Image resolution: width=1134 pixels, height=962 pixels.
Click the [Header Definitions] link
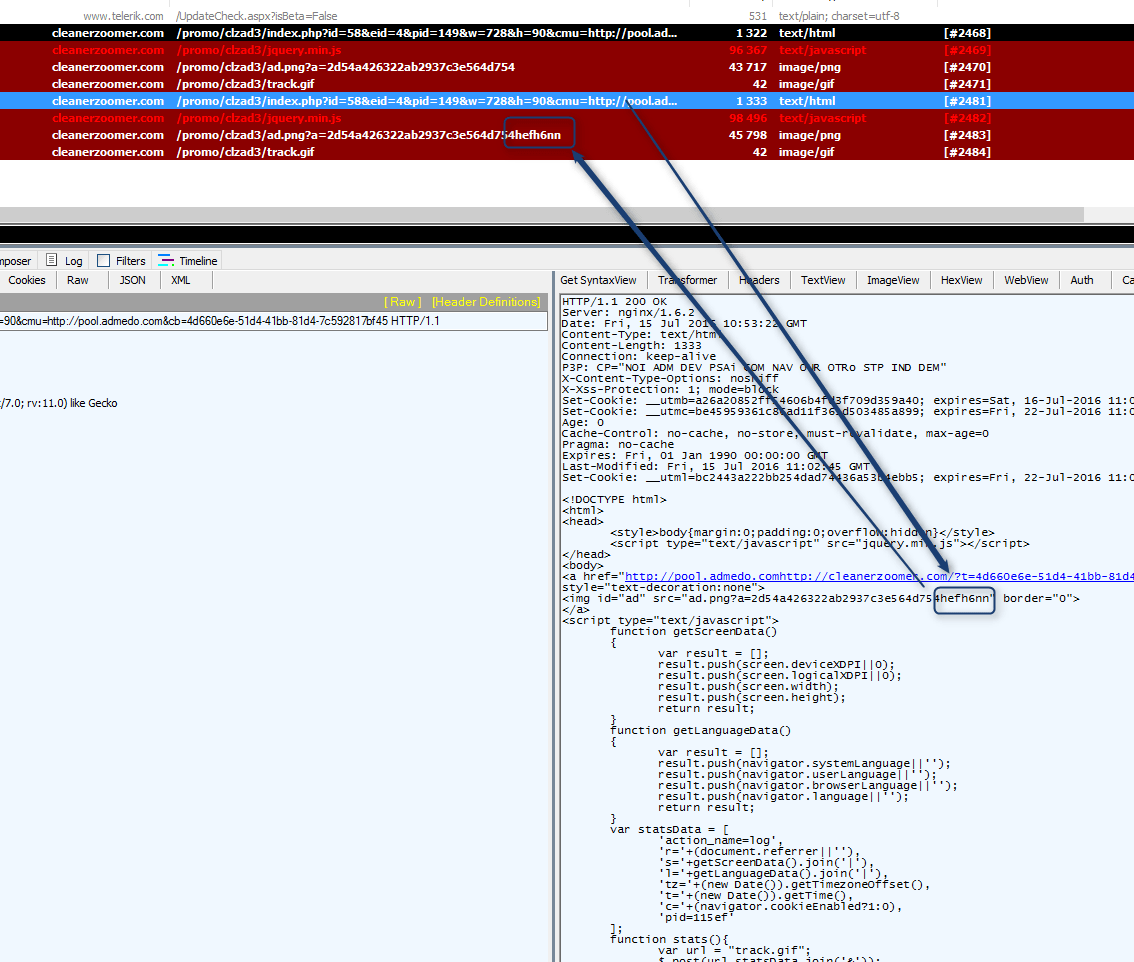click(486, 302)
